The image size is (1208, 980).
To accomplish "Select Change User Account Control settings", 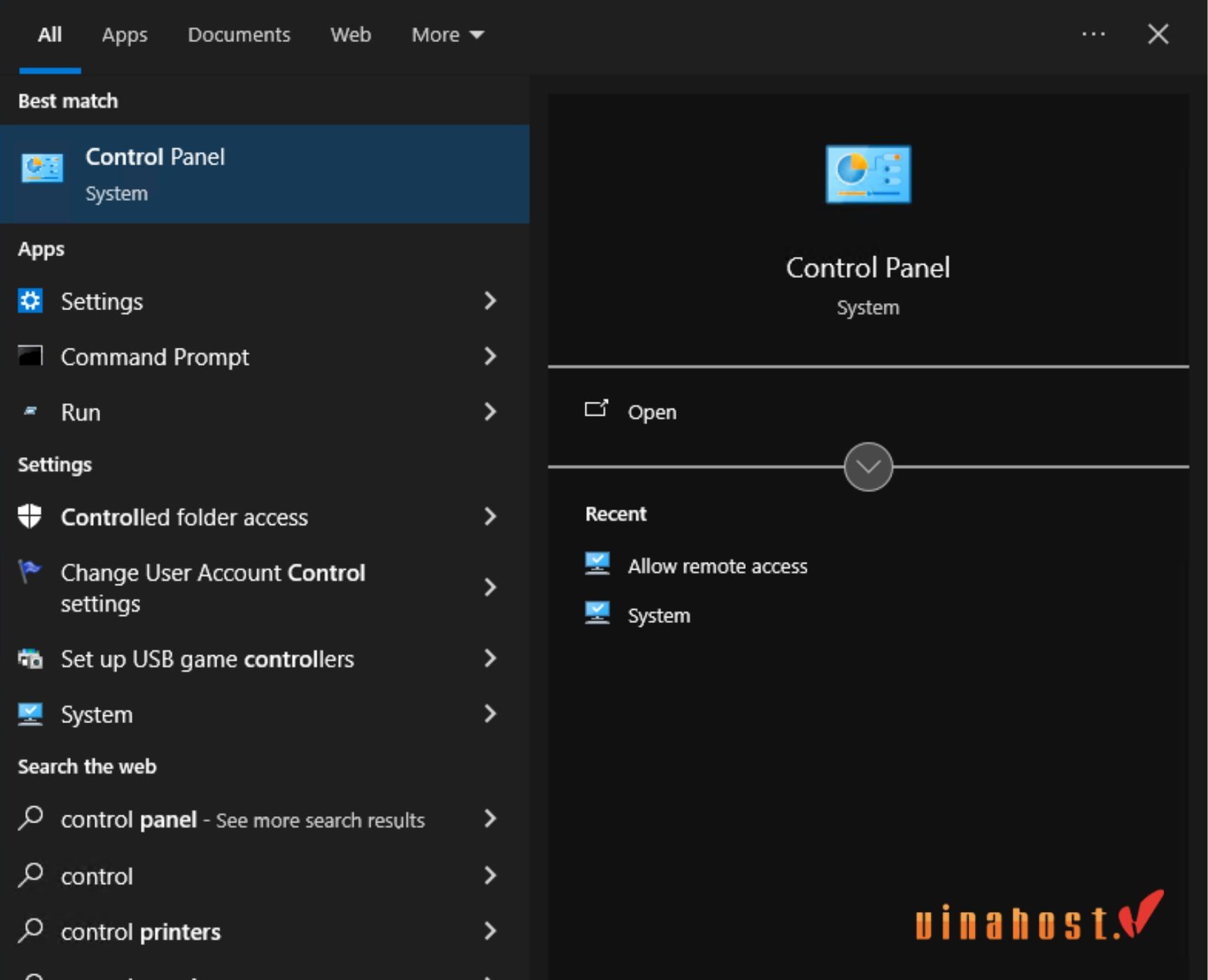I will (x=265, y=587).
